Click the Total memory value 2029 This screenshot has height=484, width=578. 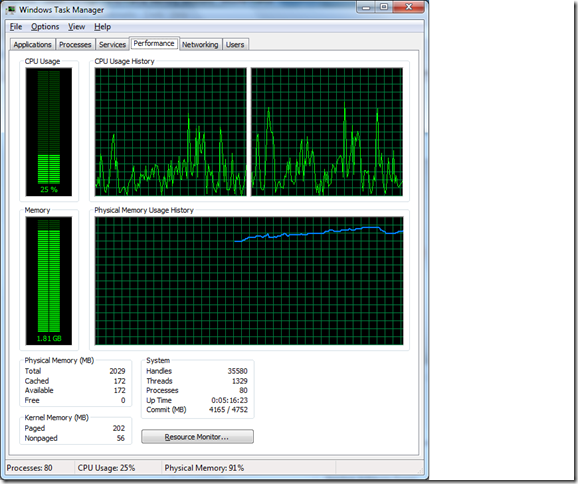click(x=117, y=371)
